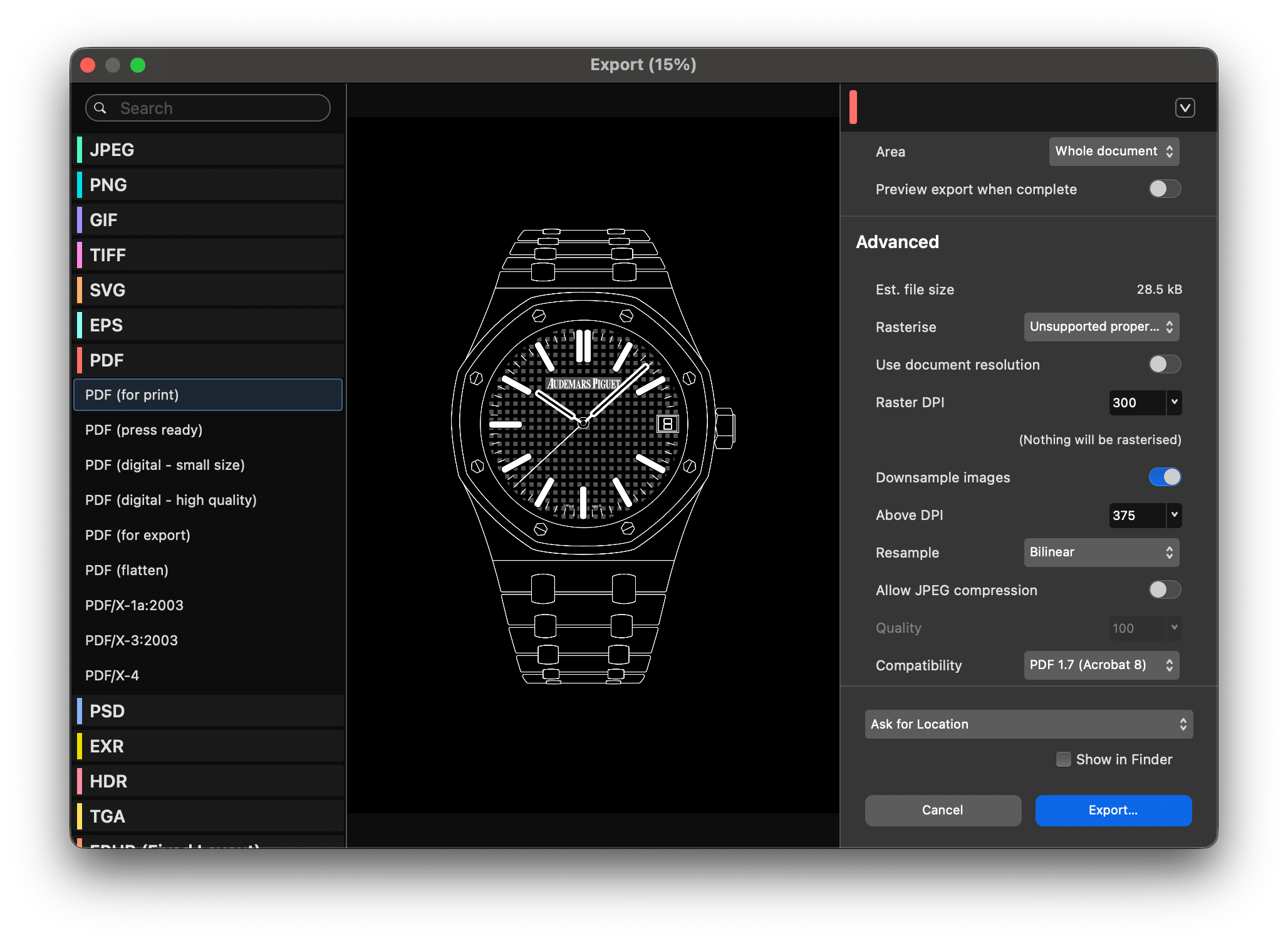Open the Rasterise dropdown
Image resolution: width=1288 pixels, height=941 pixels.
[1101, 326]
